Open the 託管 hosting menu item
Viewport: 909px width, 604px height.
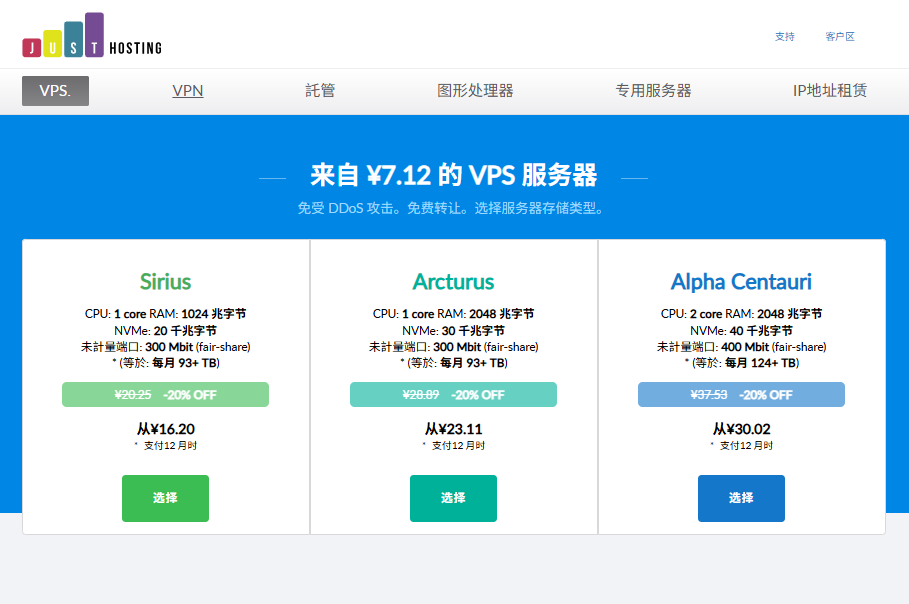tap(320, 91)
